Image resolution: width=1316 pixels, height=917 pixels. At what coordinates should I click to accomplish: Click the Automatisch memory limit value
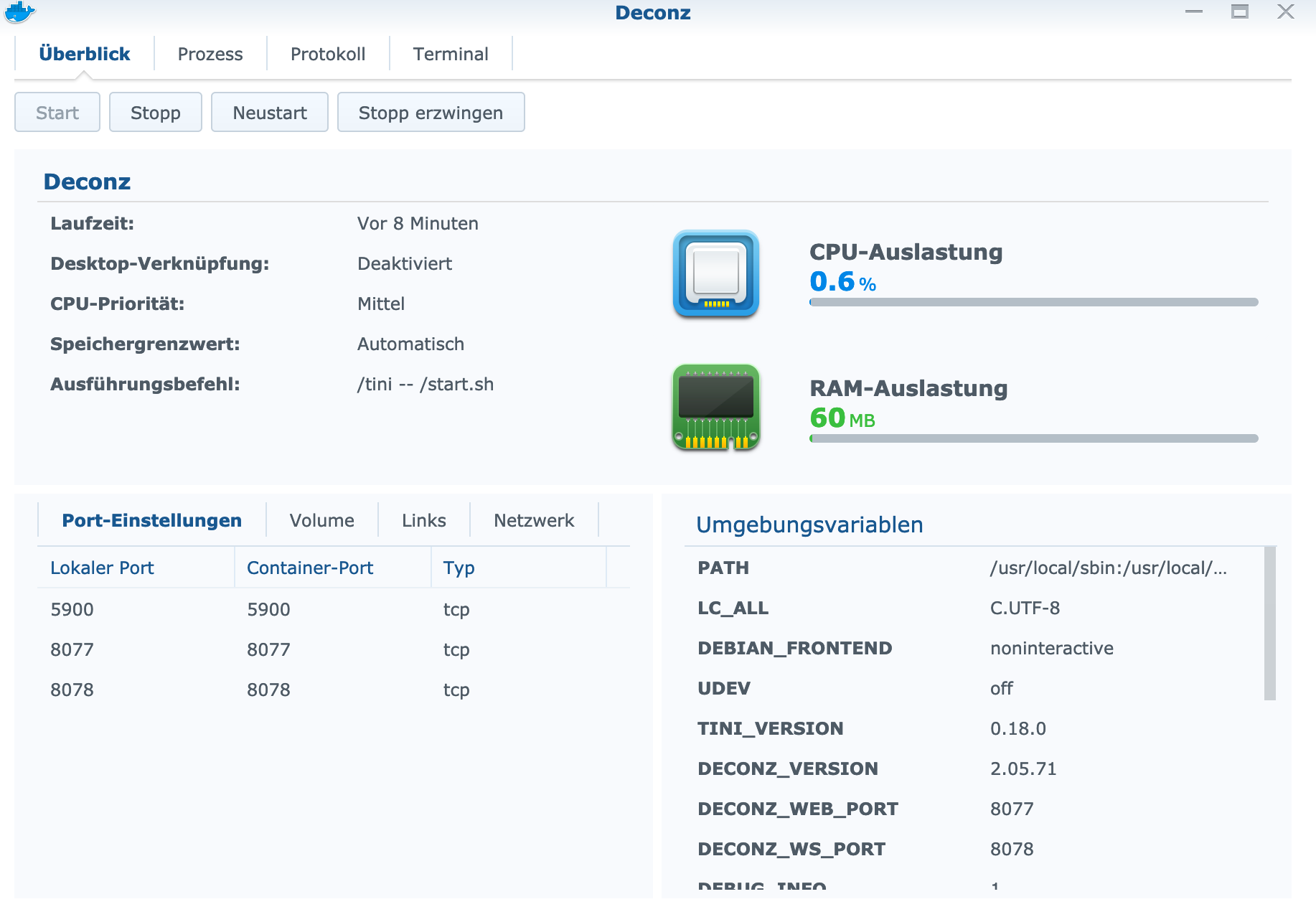click(410, 344)
